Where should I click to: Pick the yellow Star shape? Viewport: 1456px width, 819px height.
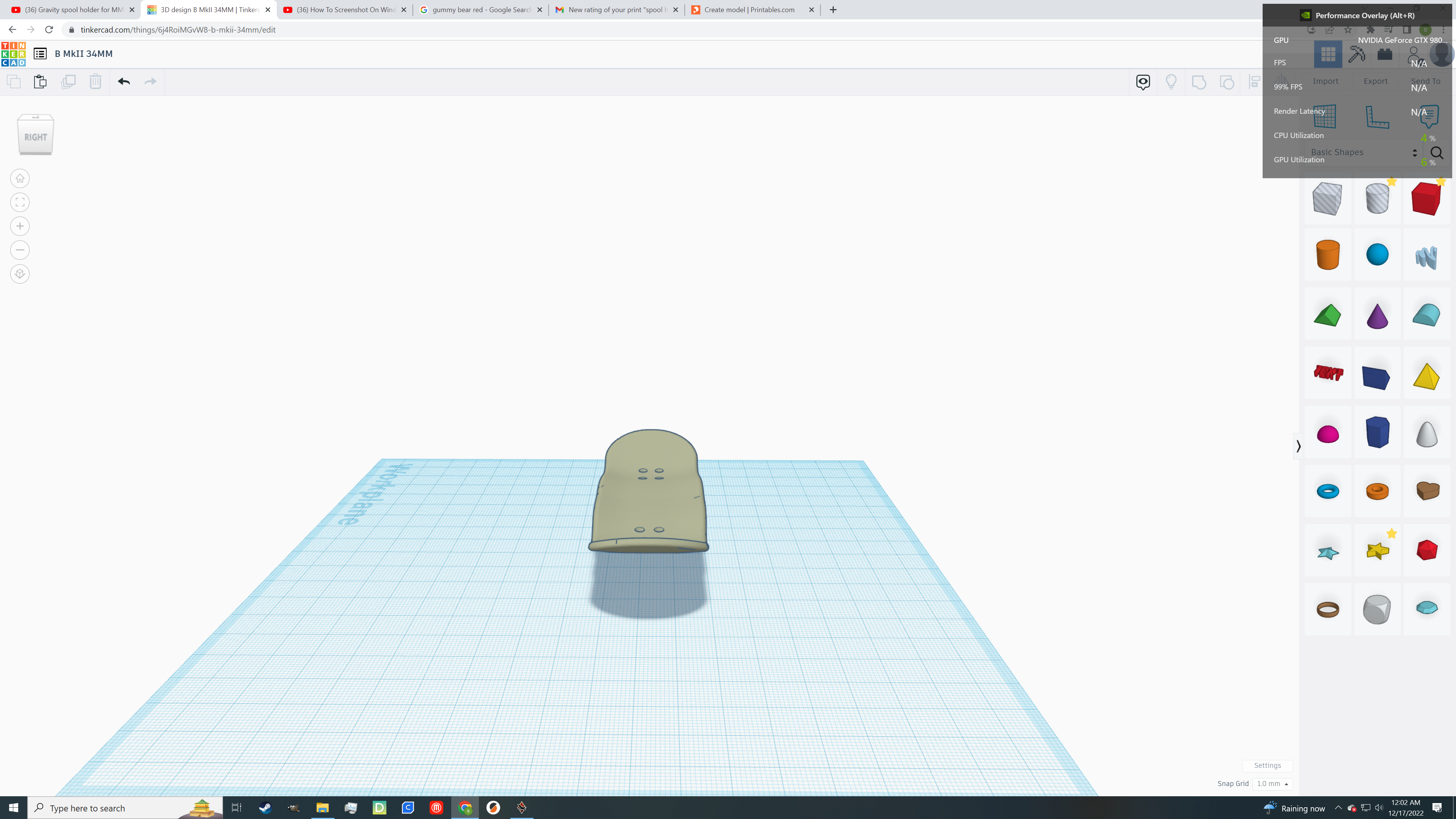click(x=1378, y=551)
